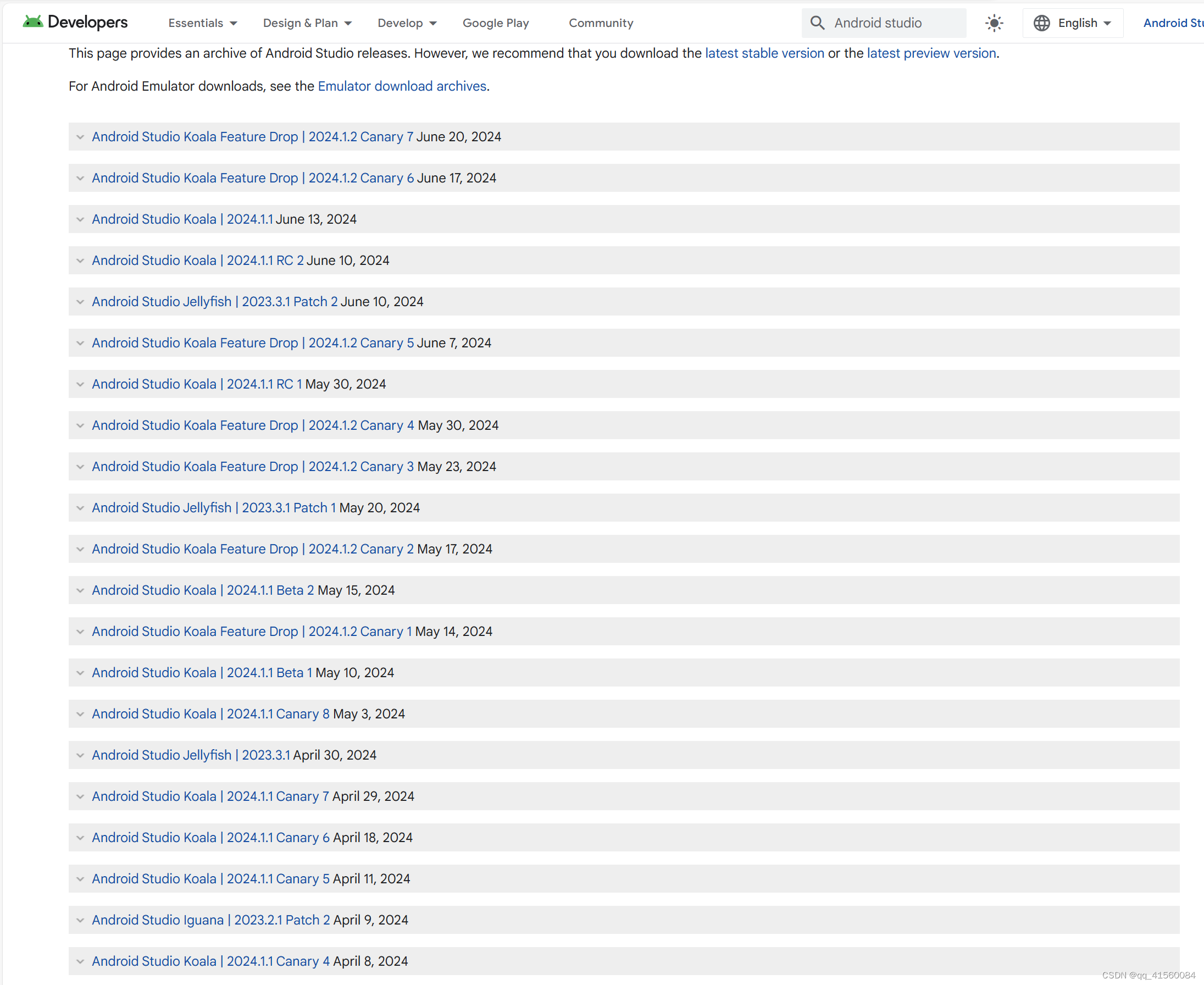The height and width of the screenshot is (985, 1204).
Task: Go to the Google Play tab
Action: tap(495, 23)
